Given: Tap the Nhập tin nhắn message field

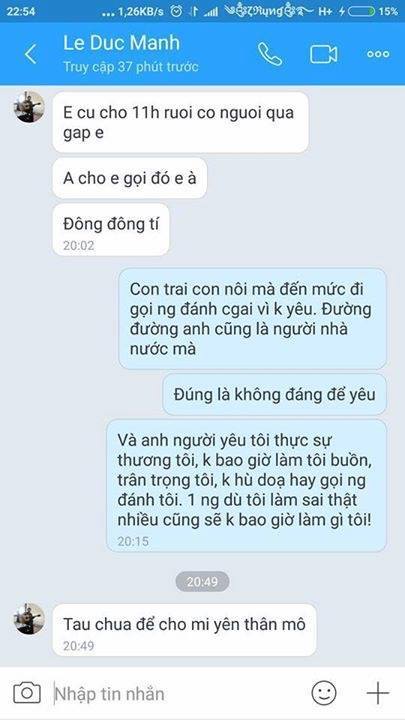Looking at the screenshot, I should 179,693.
